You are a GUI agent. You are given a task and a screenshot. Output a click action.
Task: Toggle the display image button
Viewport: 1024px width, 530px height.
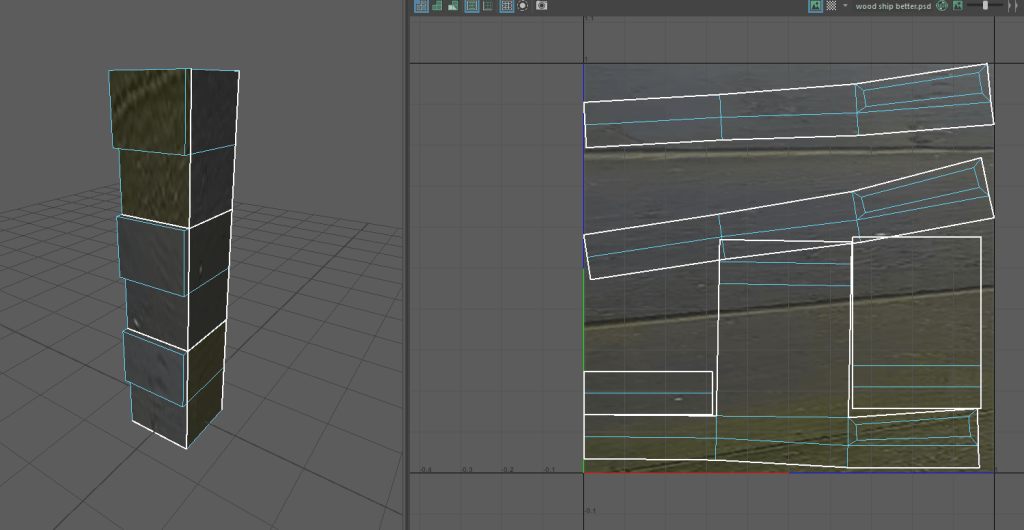tap(815, 5)
